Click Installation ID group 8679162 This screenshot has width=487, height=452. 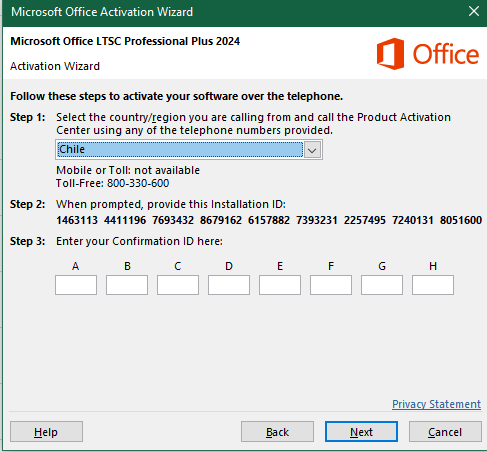tap(221, 220)
